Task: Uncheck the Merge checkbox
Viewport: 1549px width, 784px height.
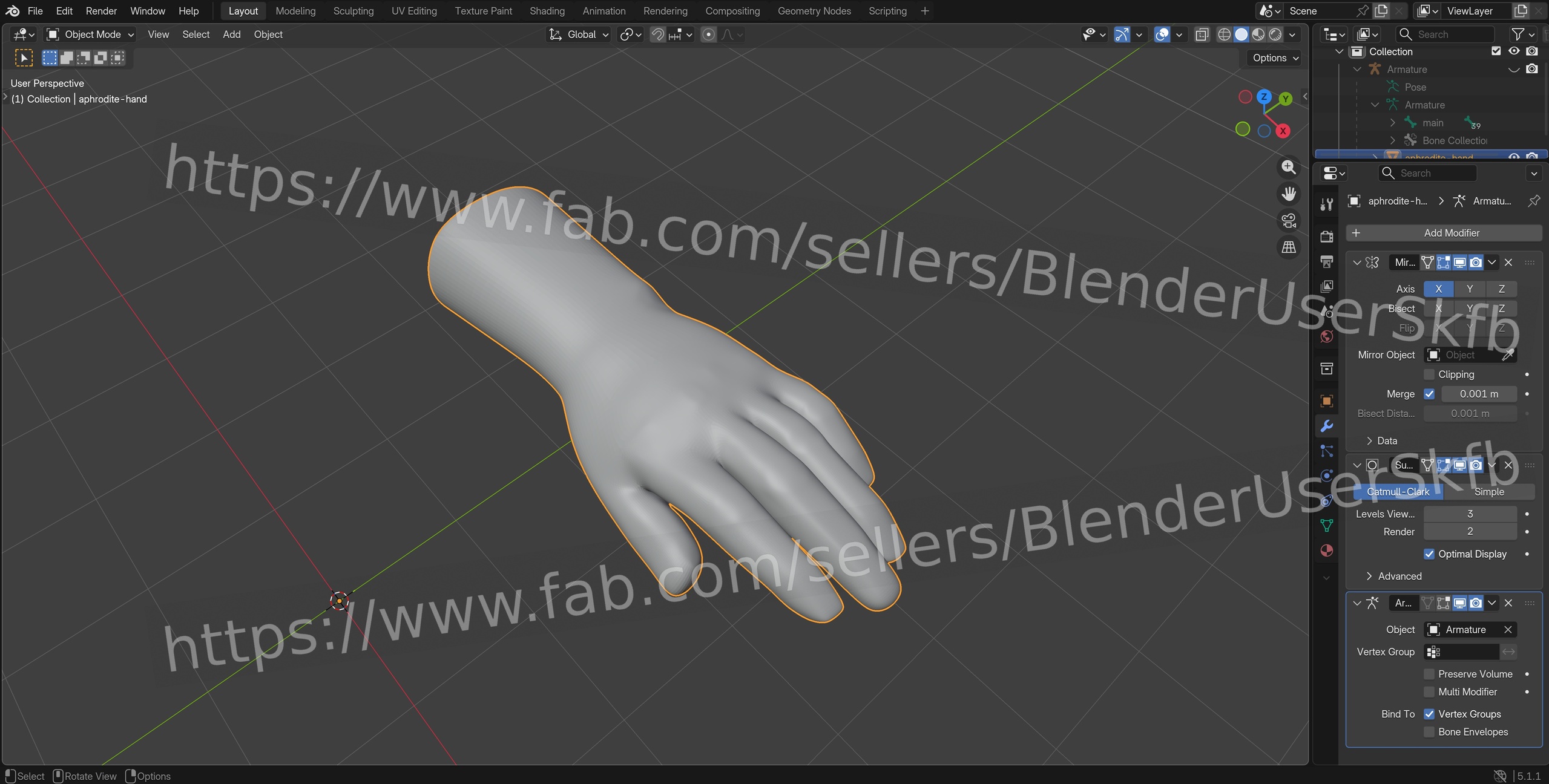Action: [x=1429, y=394]
